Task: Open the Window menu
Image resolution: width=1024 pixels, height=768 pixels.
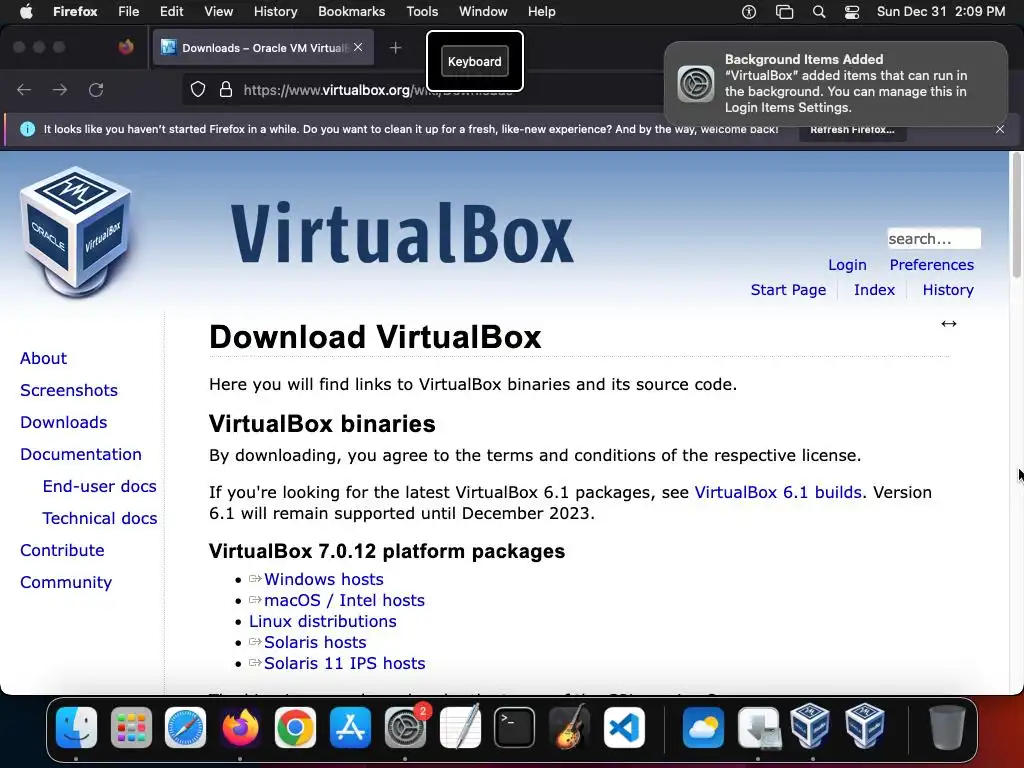Action: (x=483, y=12)
